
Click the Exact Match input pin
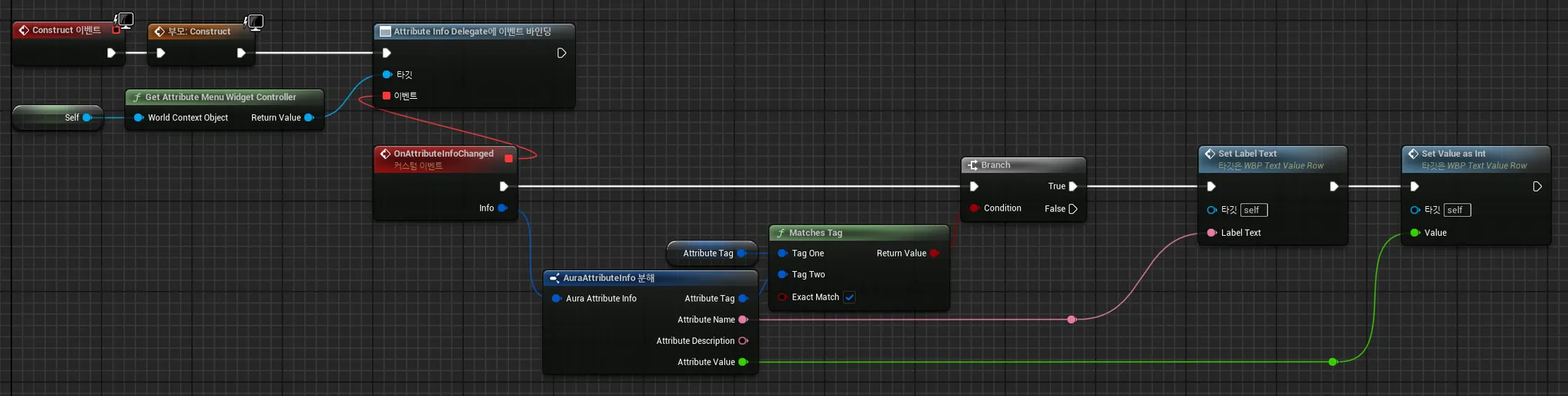click(782, 297)
